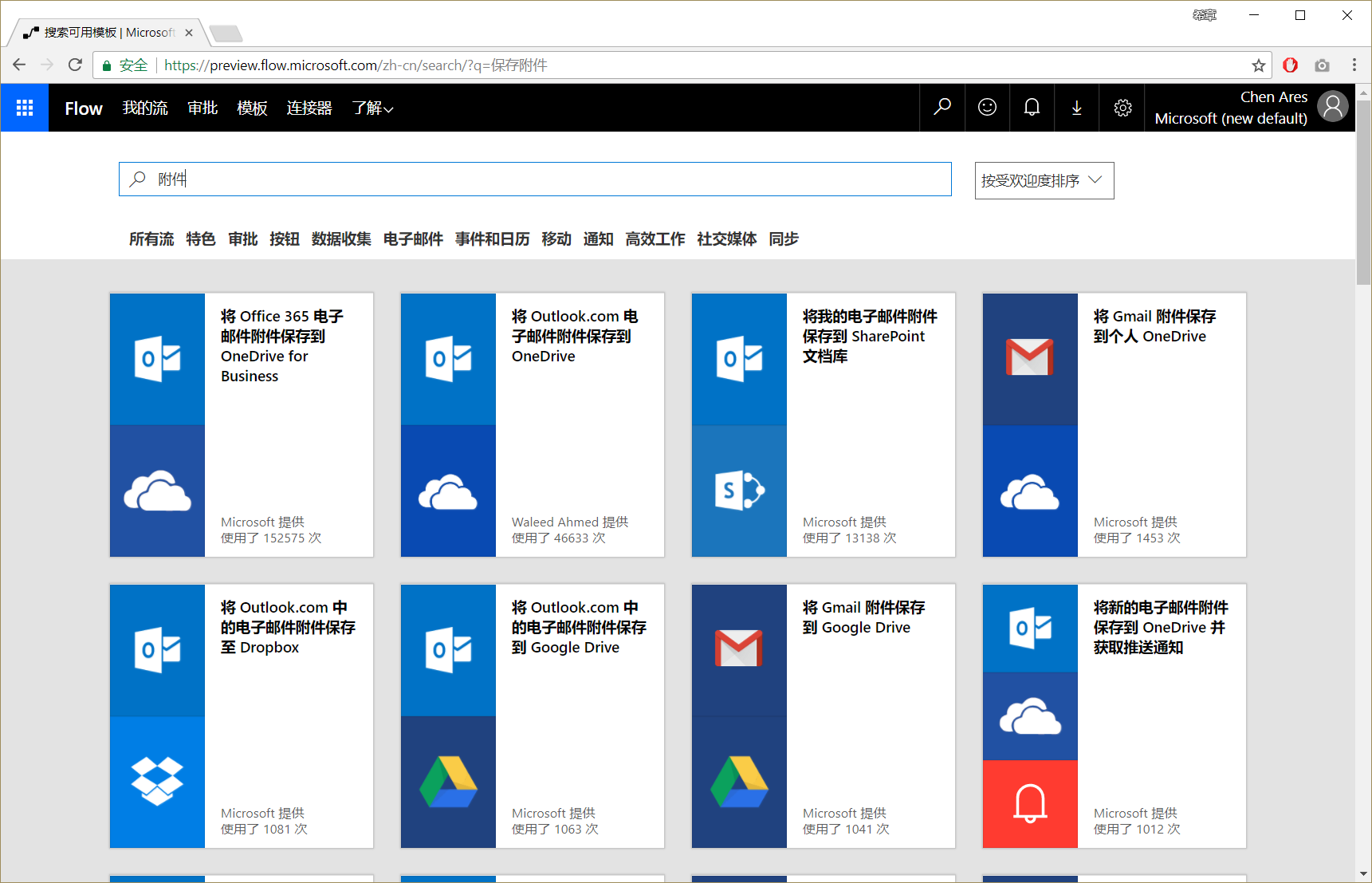Screen dimensions: 1372x883
Task: Click the download arrow icon
Action: [x=1076, y=107]
